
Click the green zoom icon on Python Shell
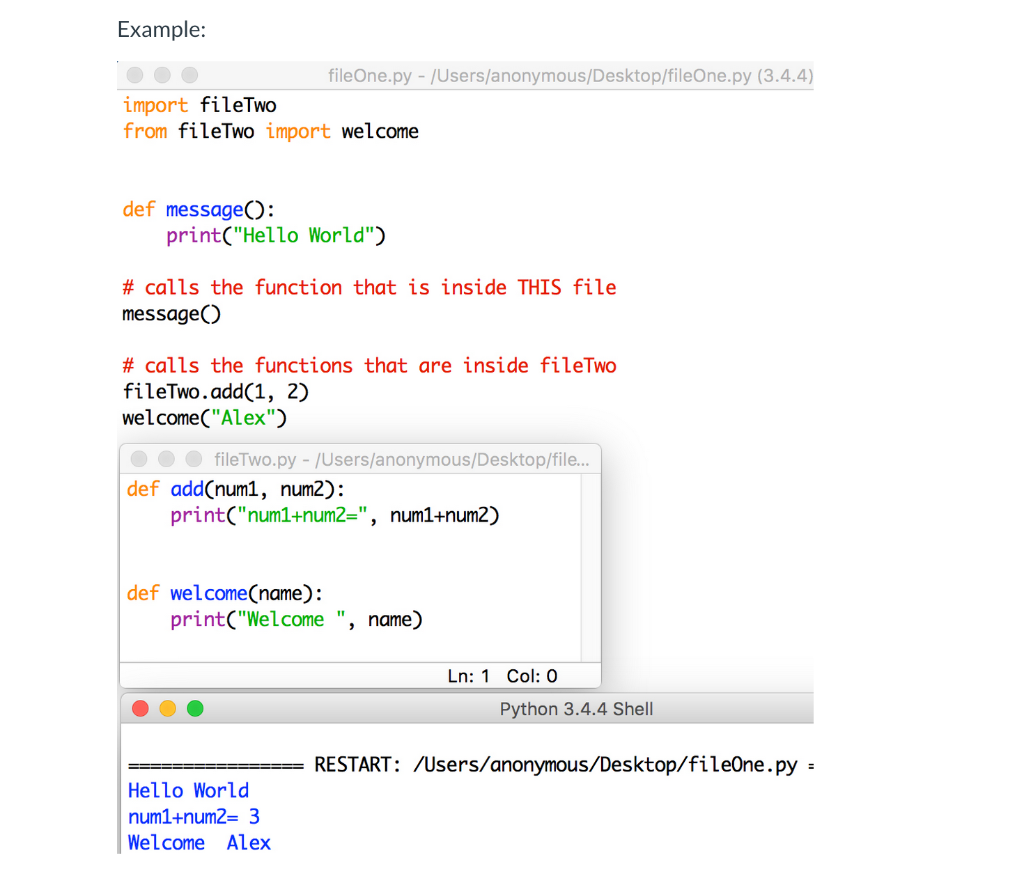[196, 708]
